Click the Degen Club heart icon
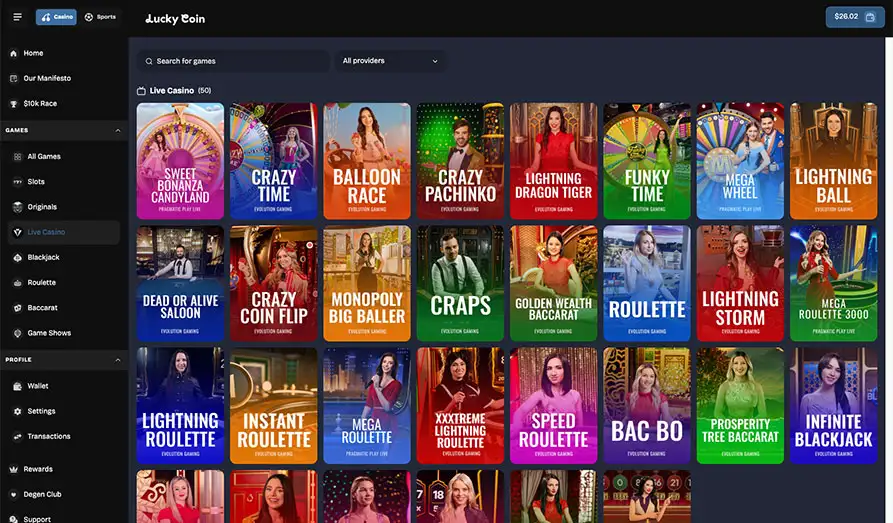Viewport: 893px width, 523px height. point(14,495)
